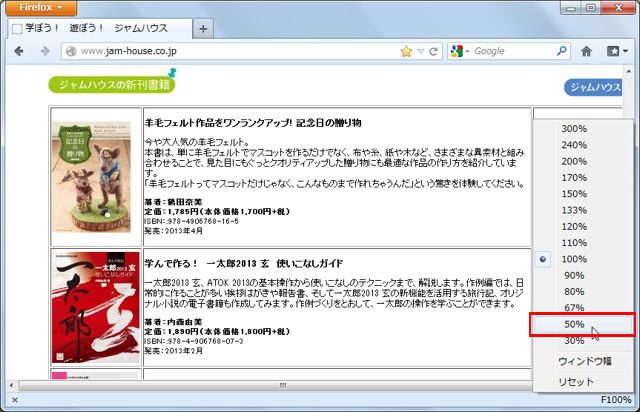This screenshot has height=412, width=640.
Task: Set zoom to 200%
Action: 574,161
